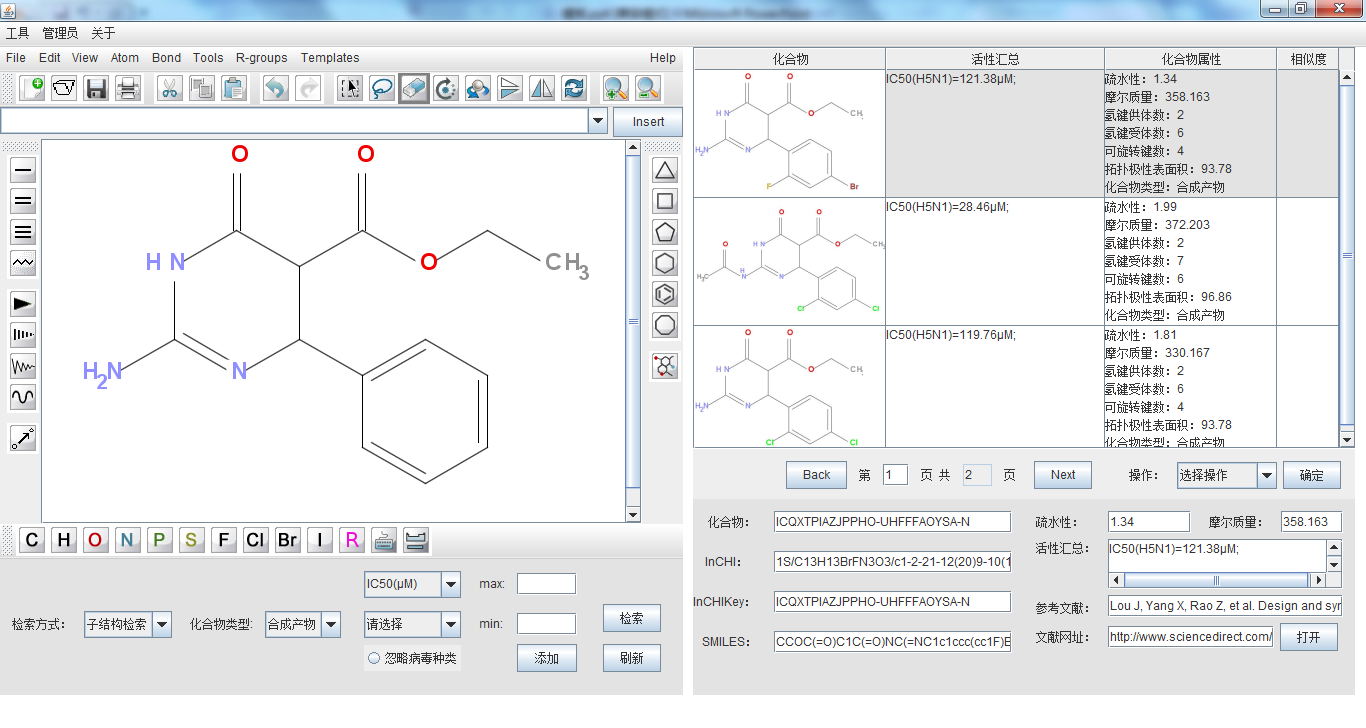Open the Bond menu

pyautogui.click(x=166, y=58)
